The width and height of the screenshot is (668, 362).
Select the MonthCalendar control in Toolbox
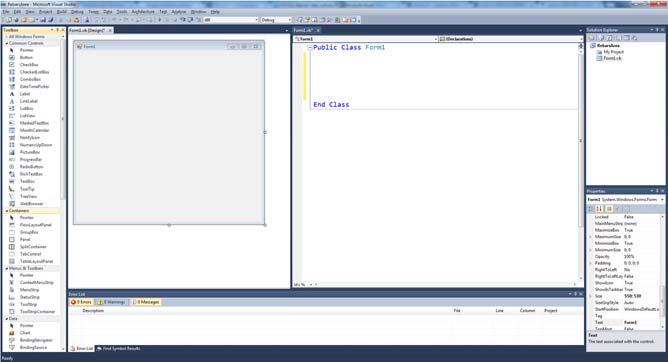[34, 130]
